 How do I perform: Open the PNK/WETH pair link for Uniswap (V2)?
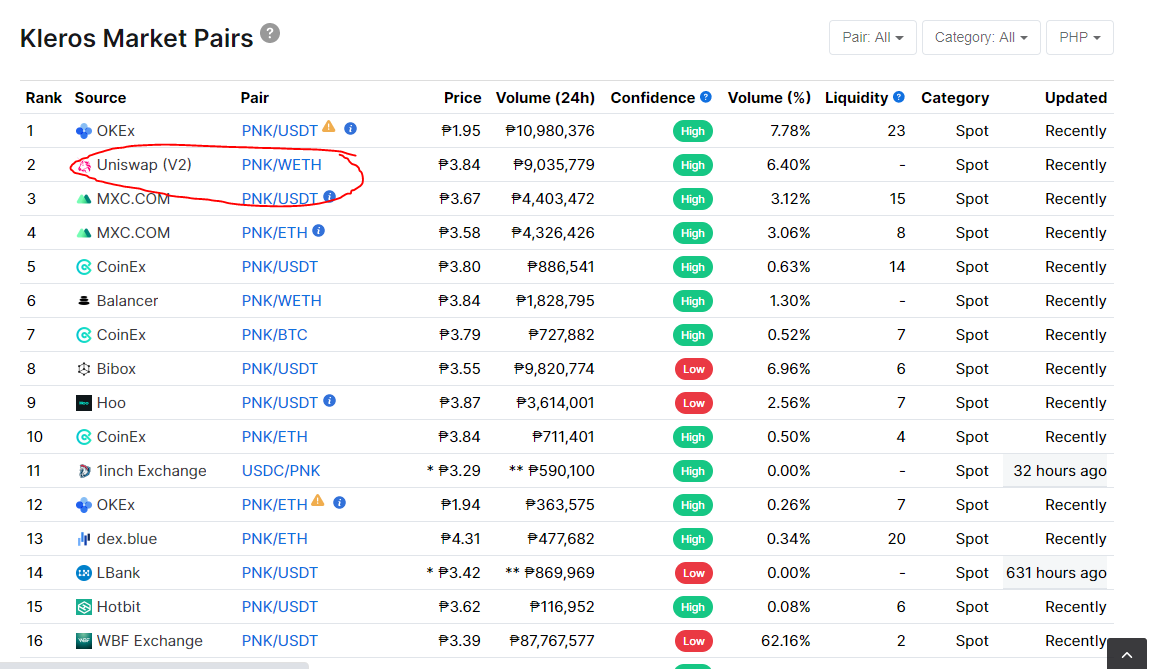[x=282, y=165]
